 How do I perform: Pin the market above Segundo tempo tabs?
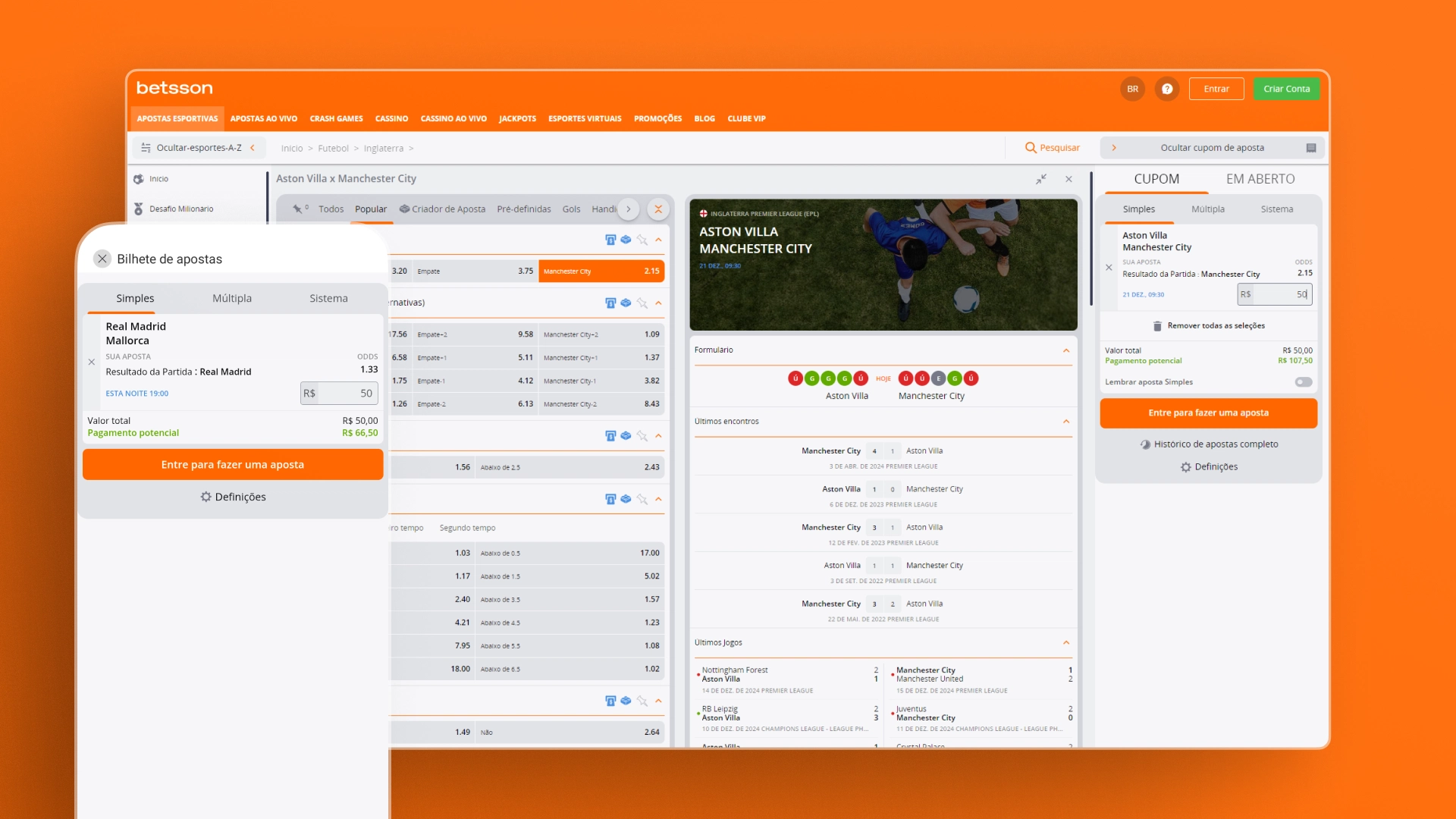click(x=642, y=499)
